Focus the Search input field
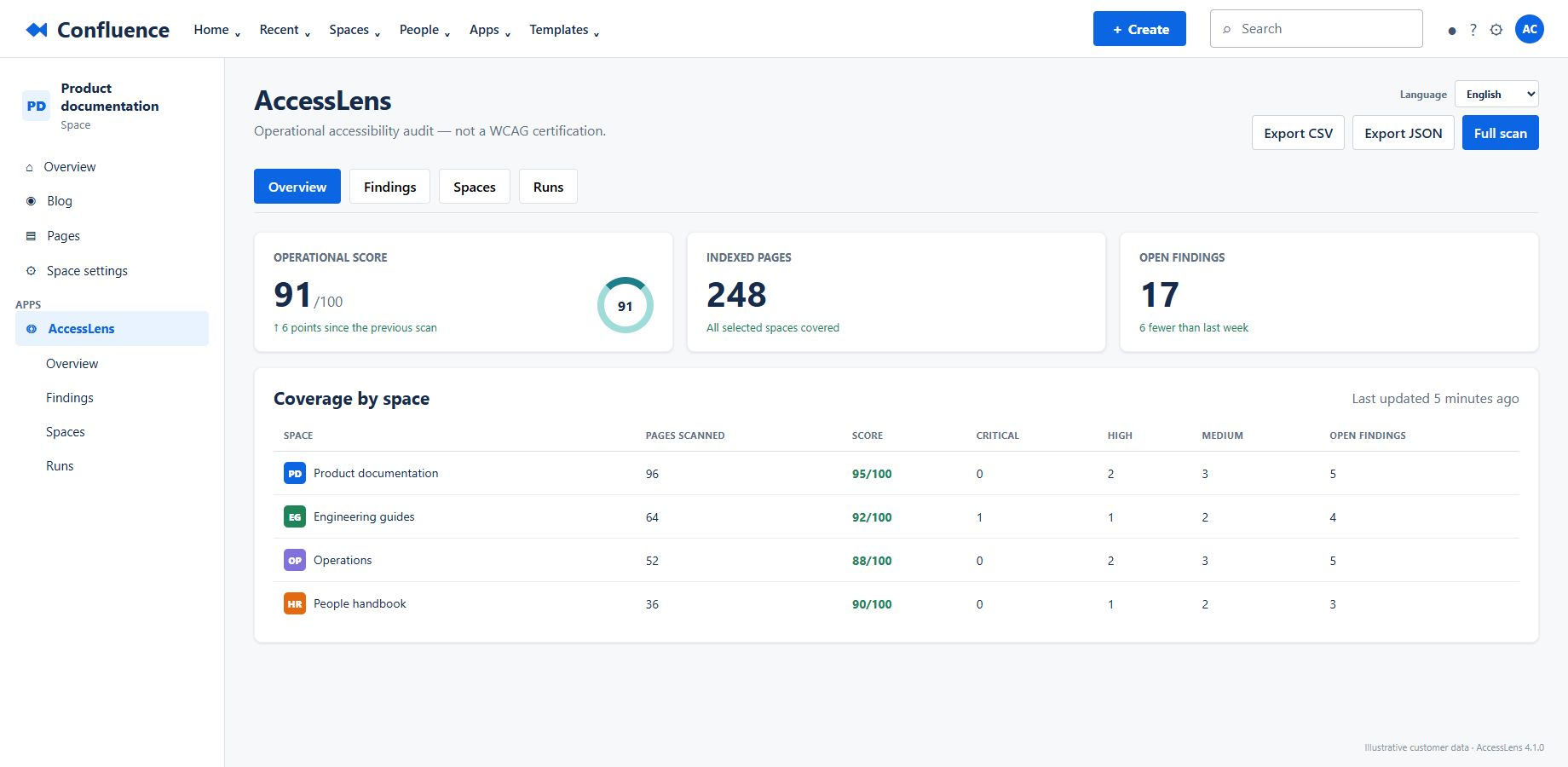The image size is (1568, 767). coord(1317,29)
